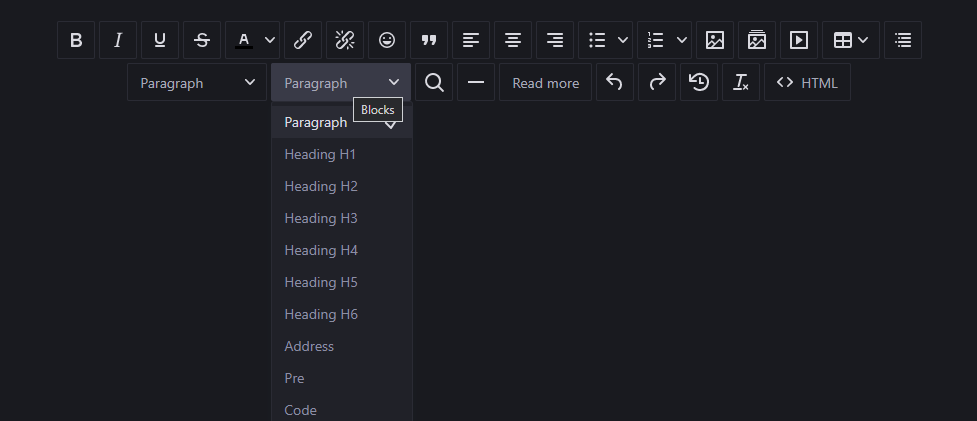Insert a blockquote
This screenshot has width=977, height=421.
click(x=429, y=40)
